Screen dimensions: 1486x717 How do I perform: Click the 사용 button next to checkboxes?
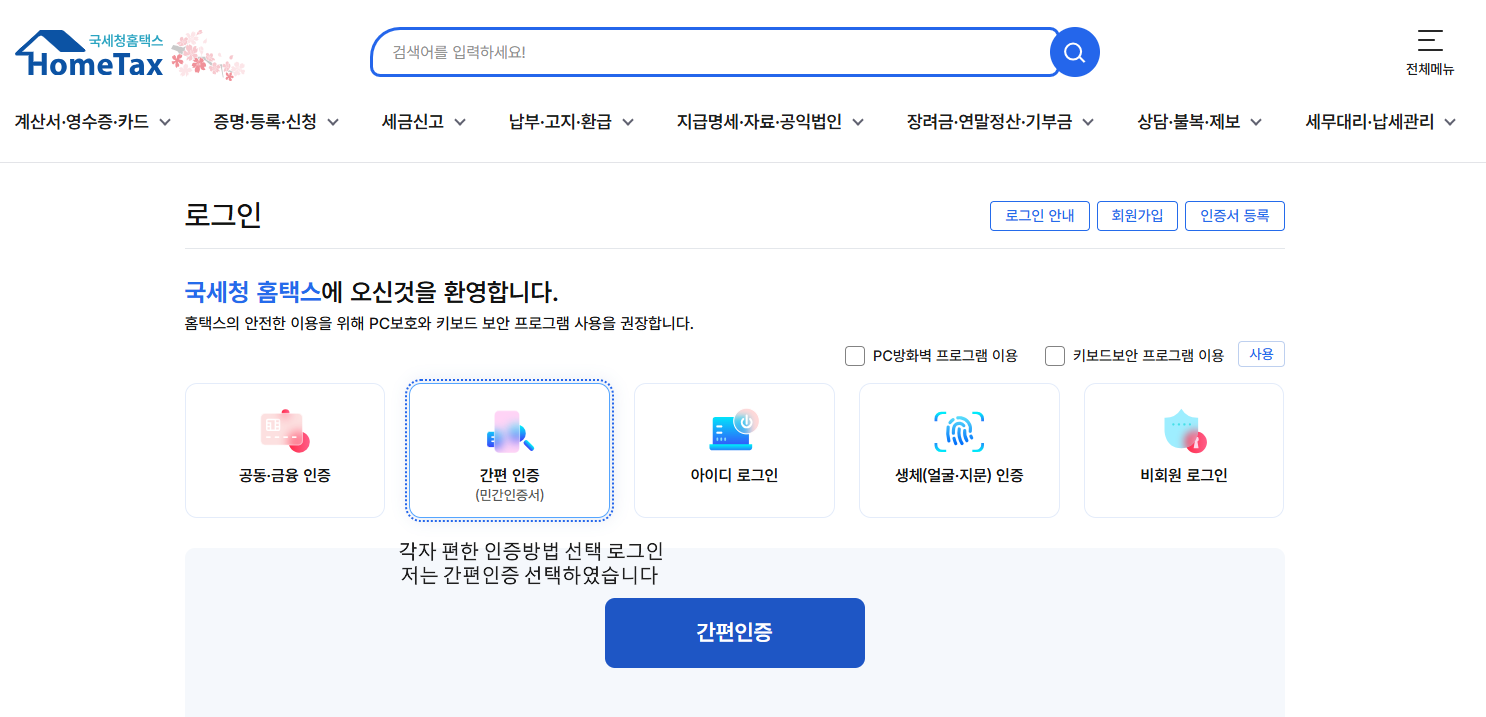(1260, 353)
